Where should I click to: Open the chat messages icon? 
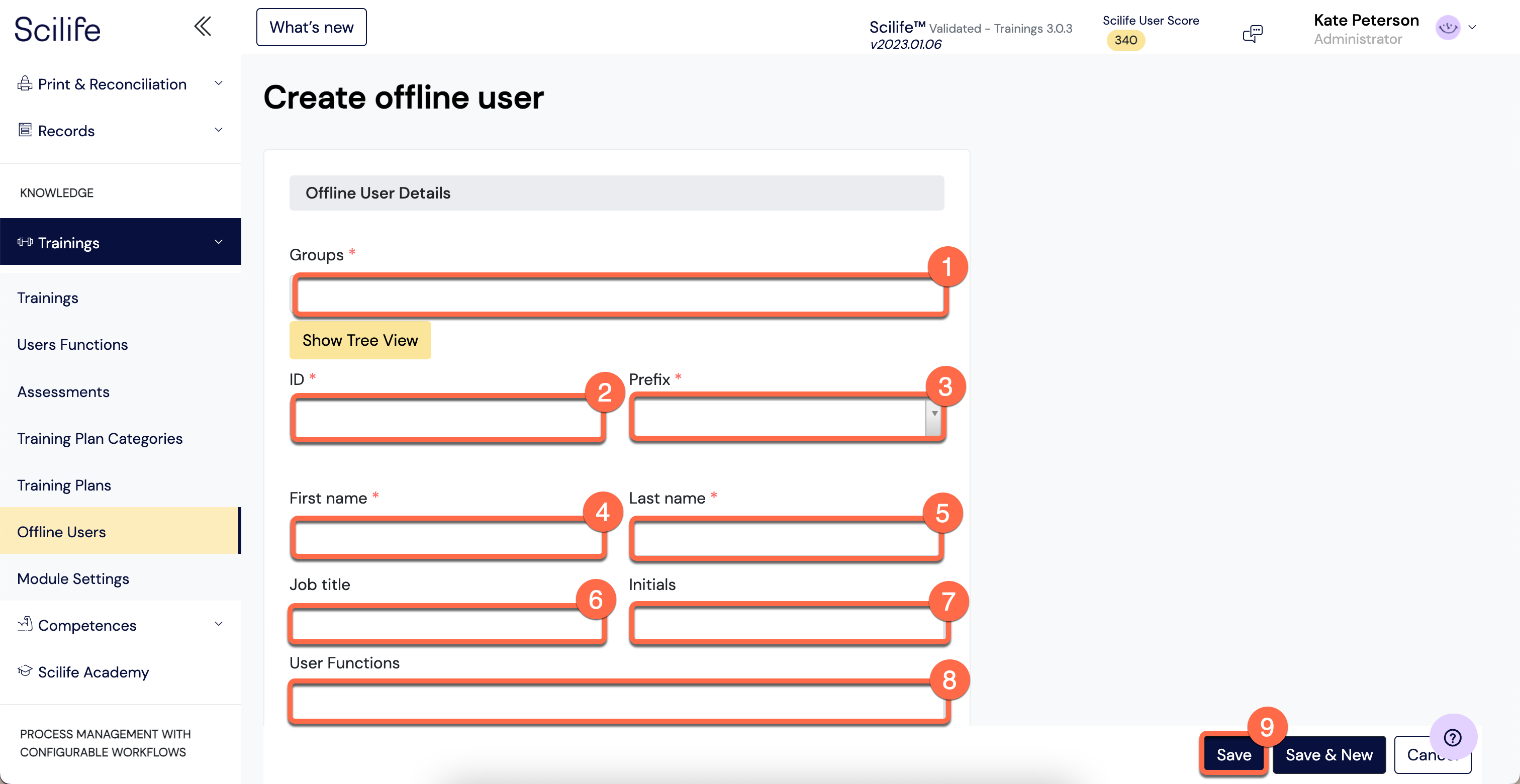pos(1252,34)
